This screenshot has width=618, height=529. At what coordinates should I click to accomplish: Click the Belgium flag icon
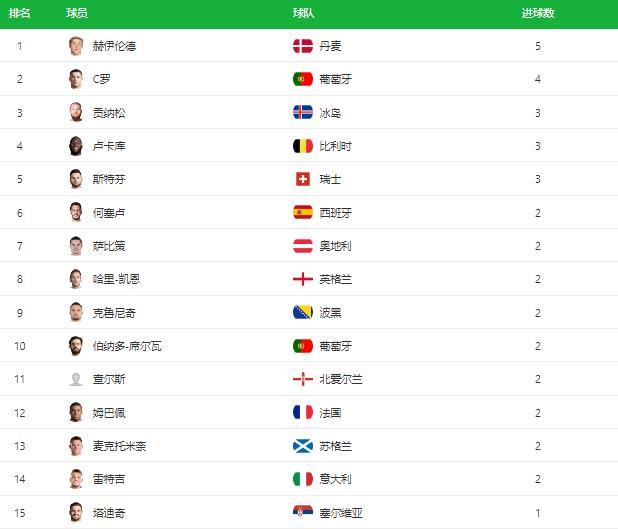click(303, 146)
